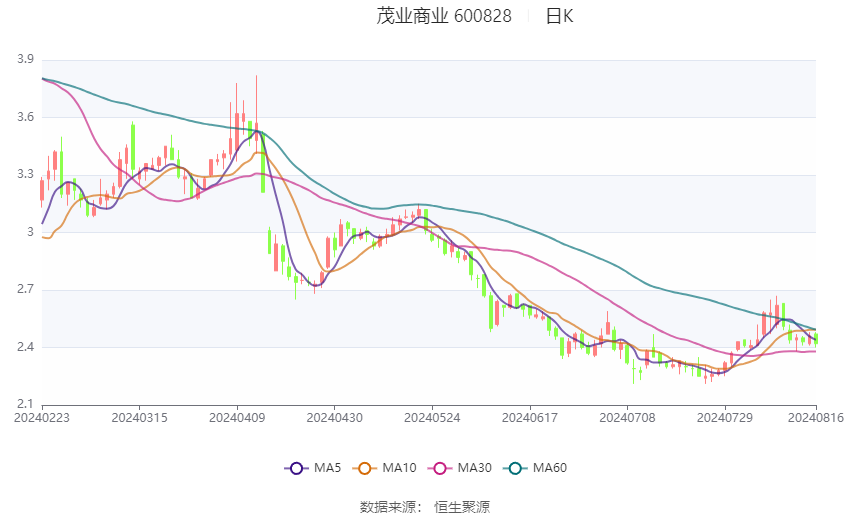
Task: Click the 日K label in title
Action: (559, 16)
